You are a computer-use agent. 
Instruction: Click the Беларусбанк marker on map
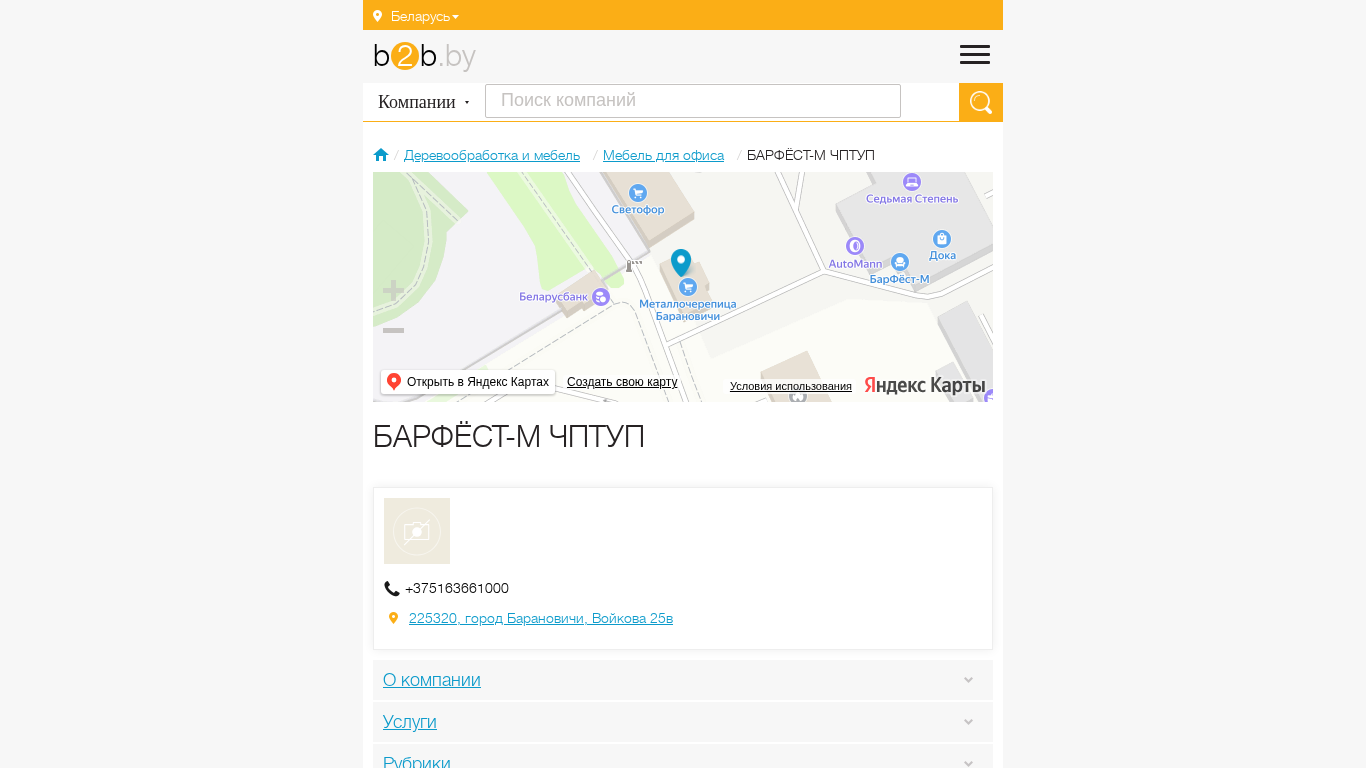[601, 297]
